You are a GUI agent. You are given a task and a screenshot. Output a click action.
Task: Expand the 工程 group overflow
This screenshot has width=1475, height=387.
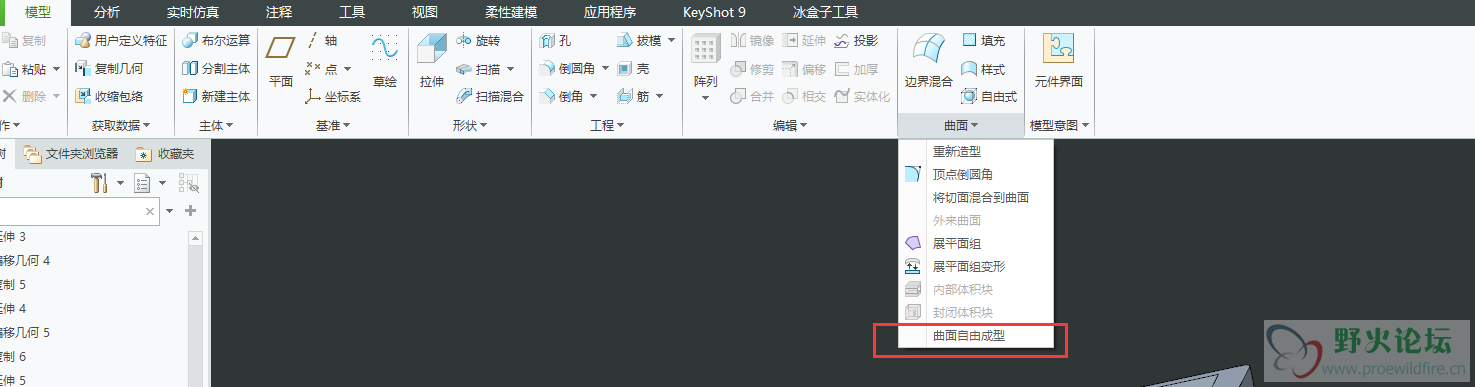click(607, 126)
